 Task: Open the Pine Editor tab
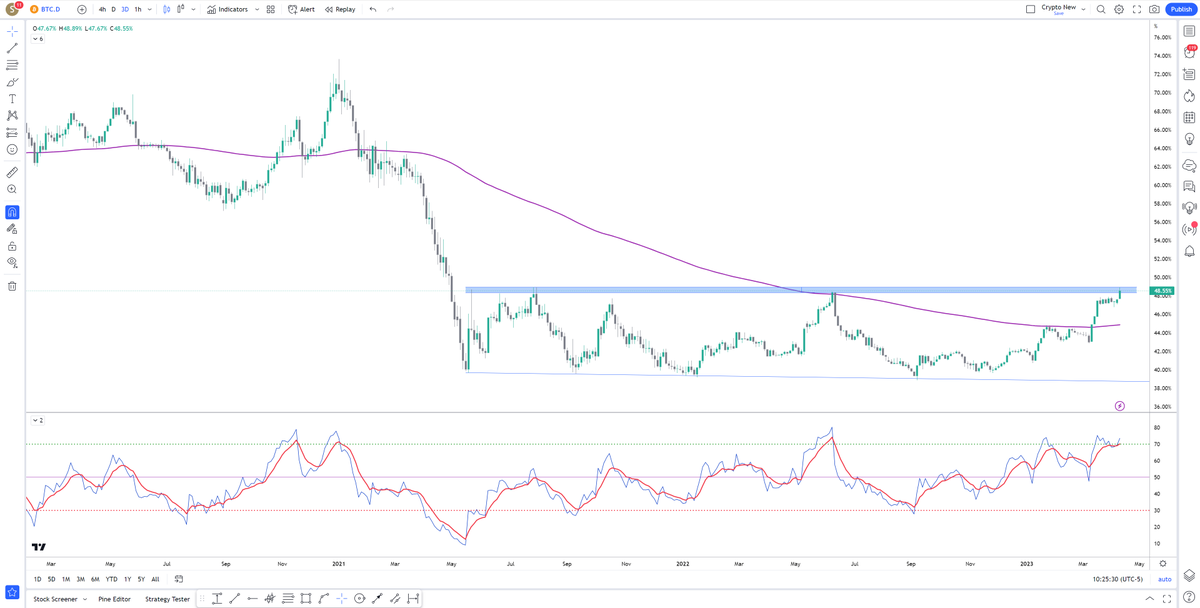click(x=114, y=599)
